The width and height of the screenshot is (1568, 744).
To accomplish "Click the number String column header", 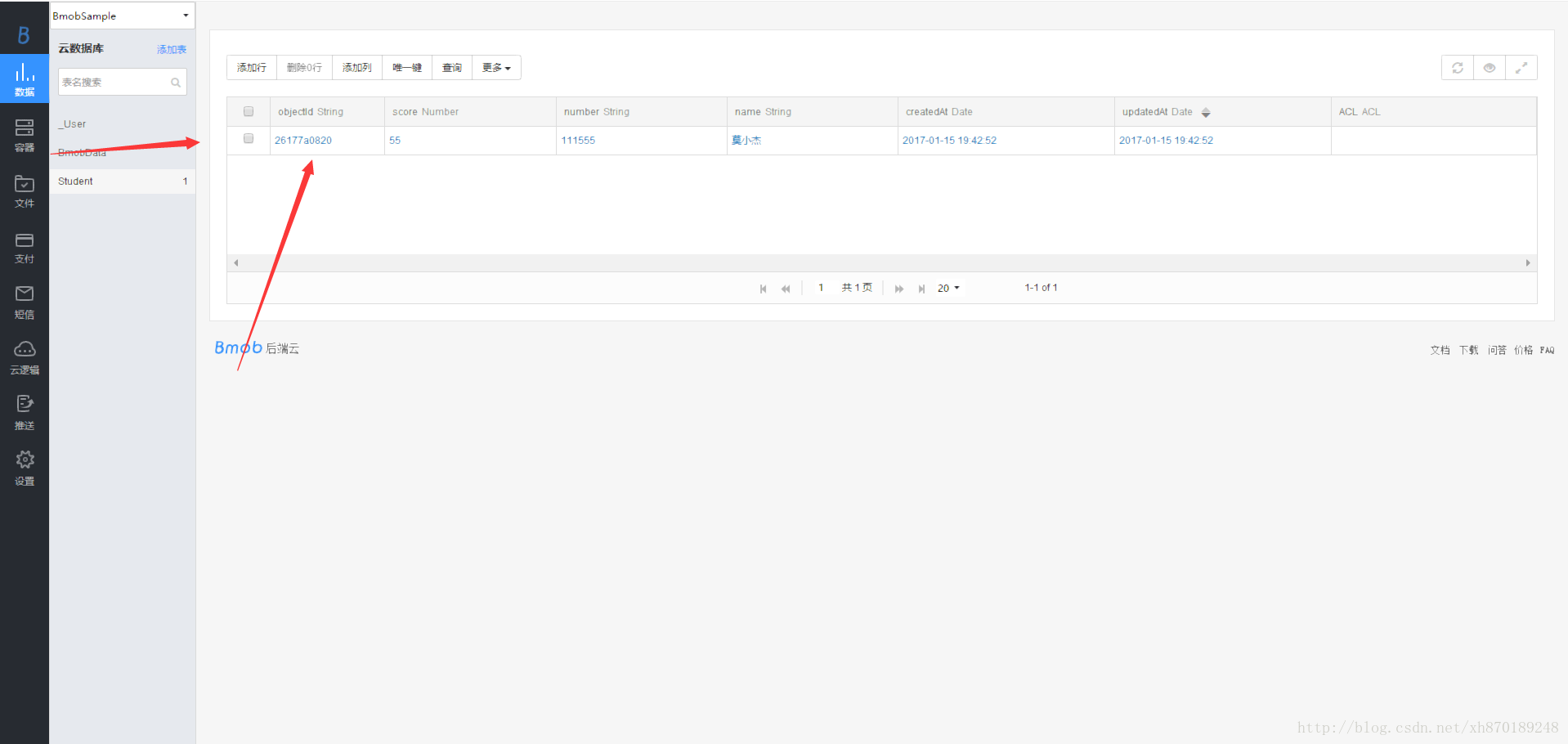I will tap(642, 112).
